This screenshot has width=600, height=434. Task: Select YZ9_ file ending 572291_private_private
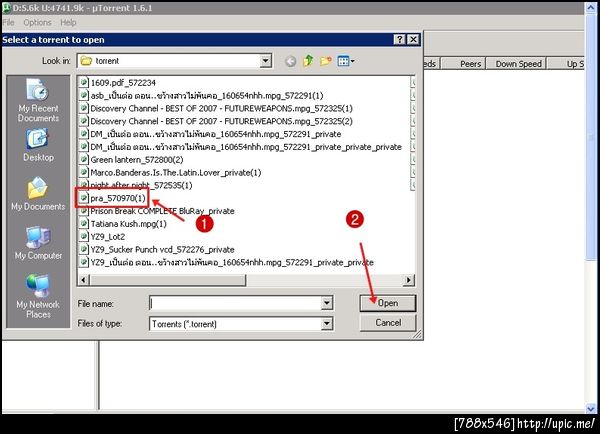pos(232,263)
